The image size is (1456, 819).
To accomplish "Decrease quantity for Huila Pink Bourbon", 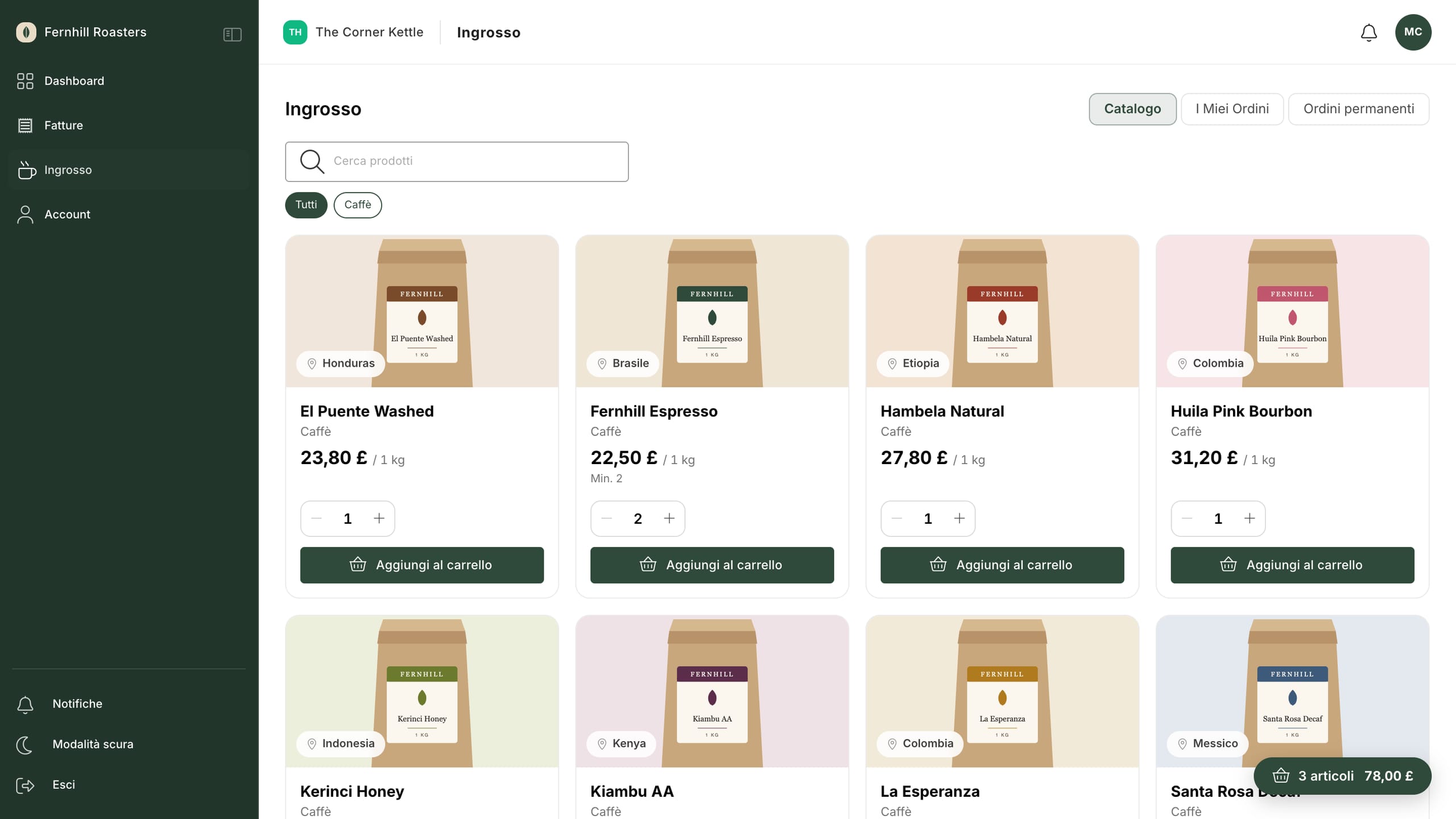I will [1187, 518].
